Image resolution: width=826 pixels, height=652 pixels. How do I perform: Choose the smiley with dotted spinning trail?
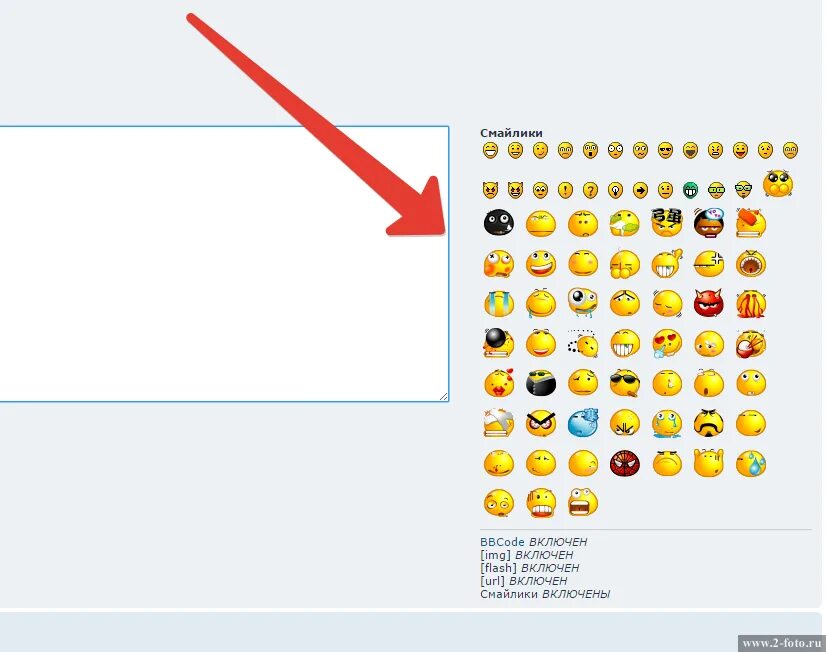click(x=583, y=343)
